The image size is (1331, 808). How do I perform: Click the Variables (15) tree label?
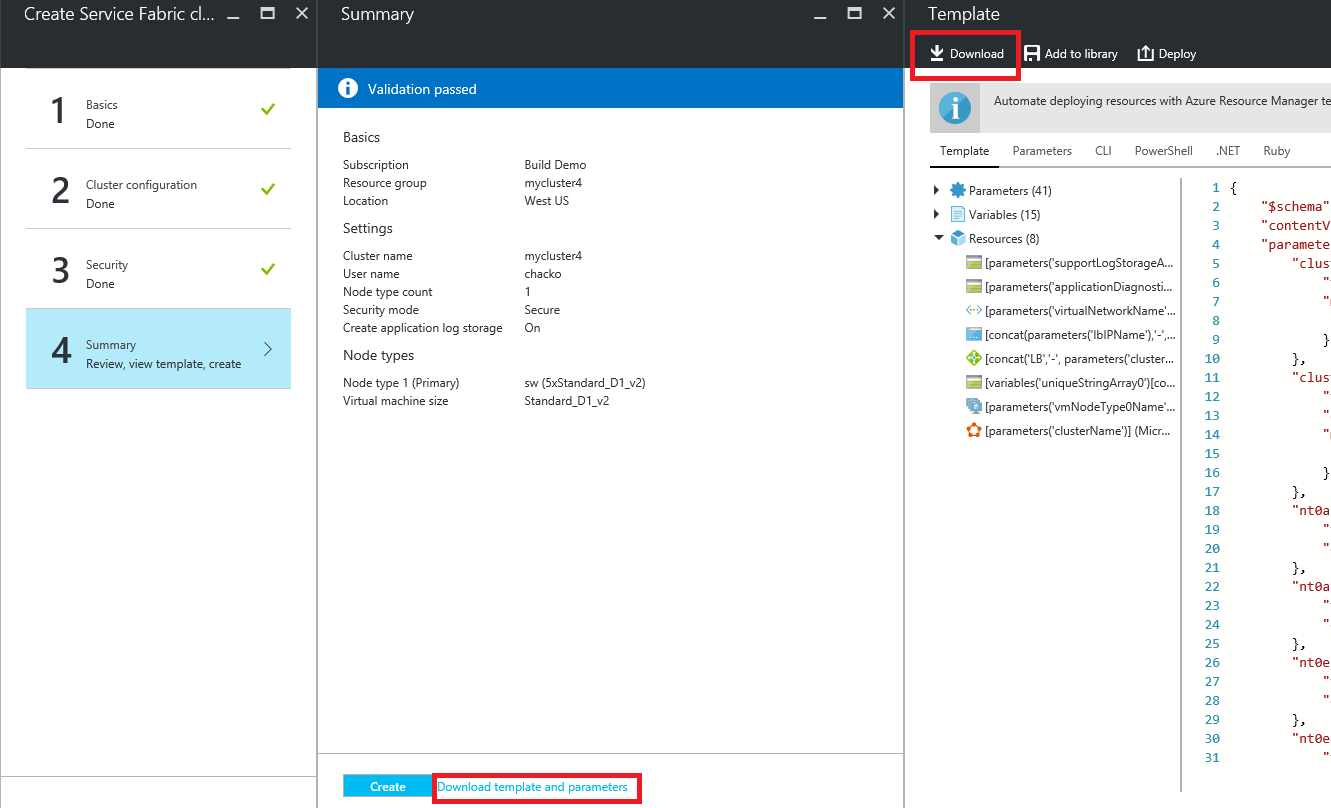click(1004, 214)
